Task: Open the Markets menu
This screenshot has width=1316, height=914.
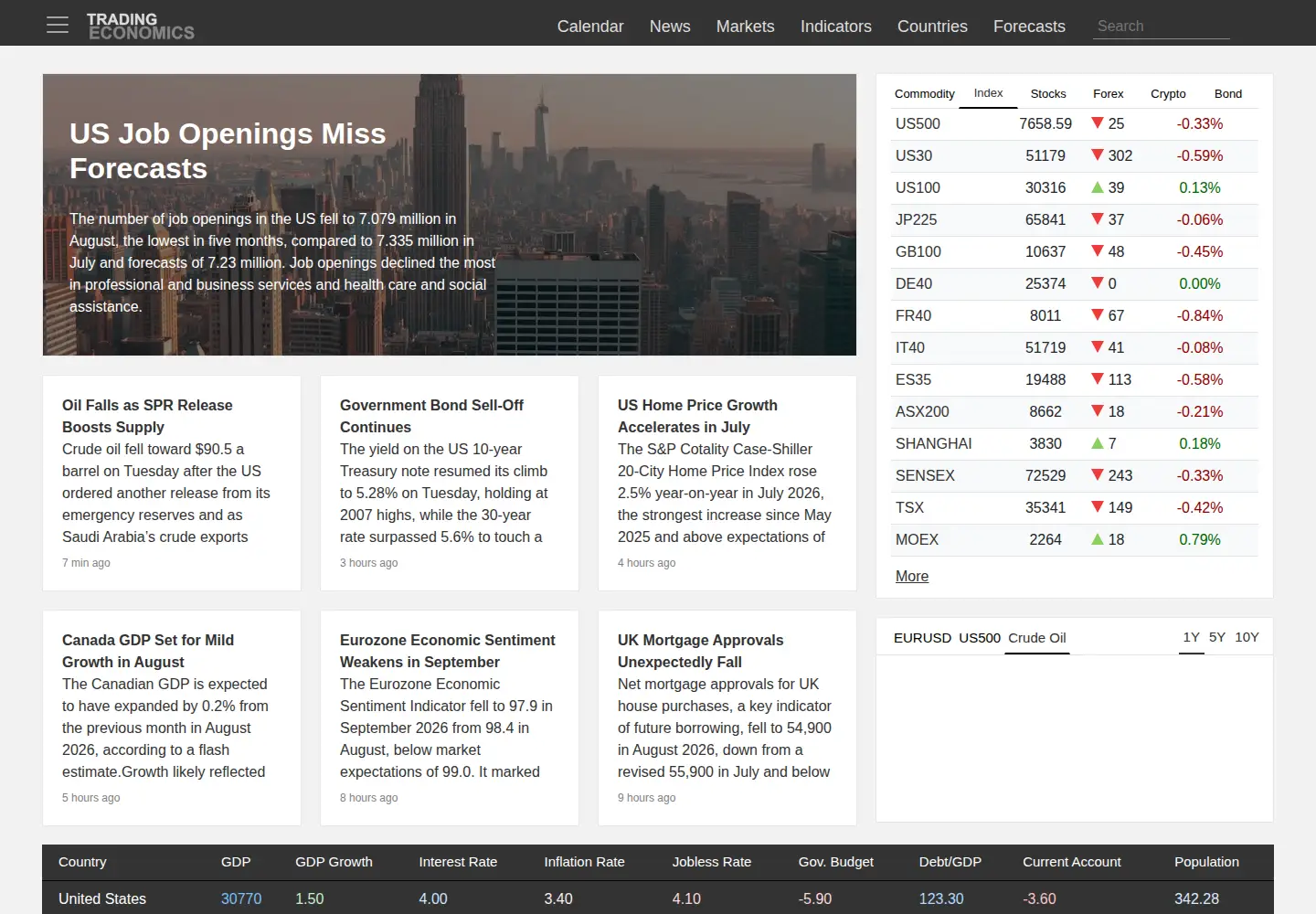Action: (746, 27)
